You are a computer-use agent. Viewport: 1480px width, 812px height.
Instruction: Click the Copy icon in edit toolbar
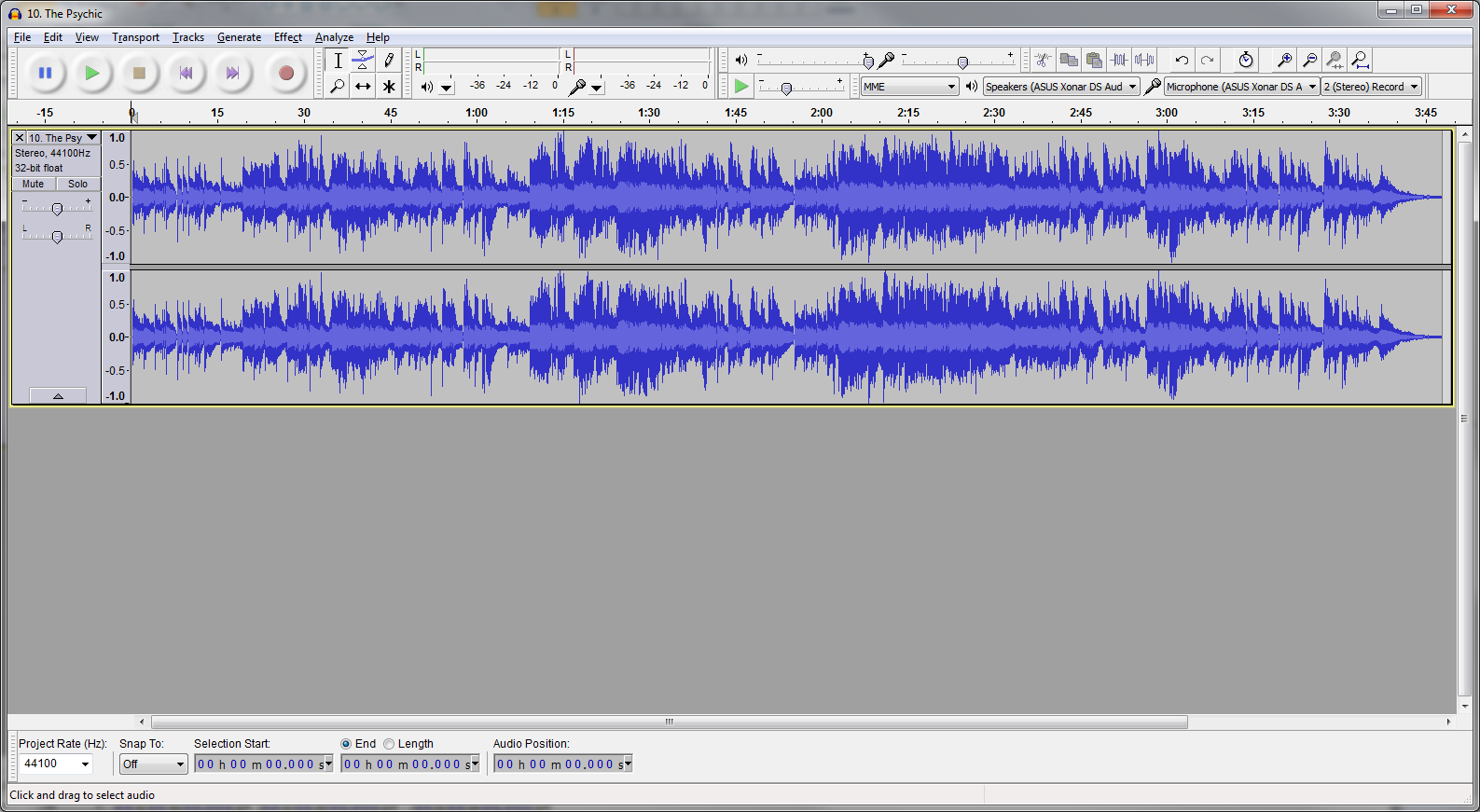(x=1069, y=60)
